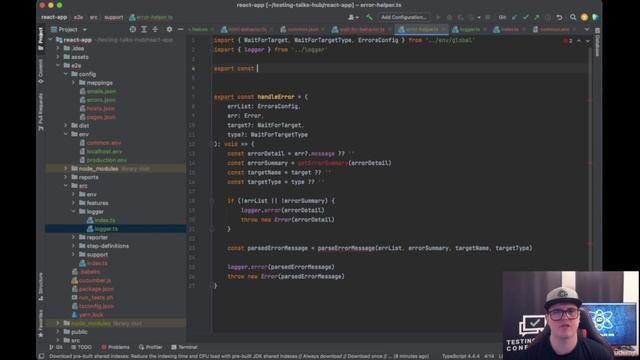Viewport: 640px width, 360px height.
Task: Open the Git tool window tab at bottom
Action: 56,347
